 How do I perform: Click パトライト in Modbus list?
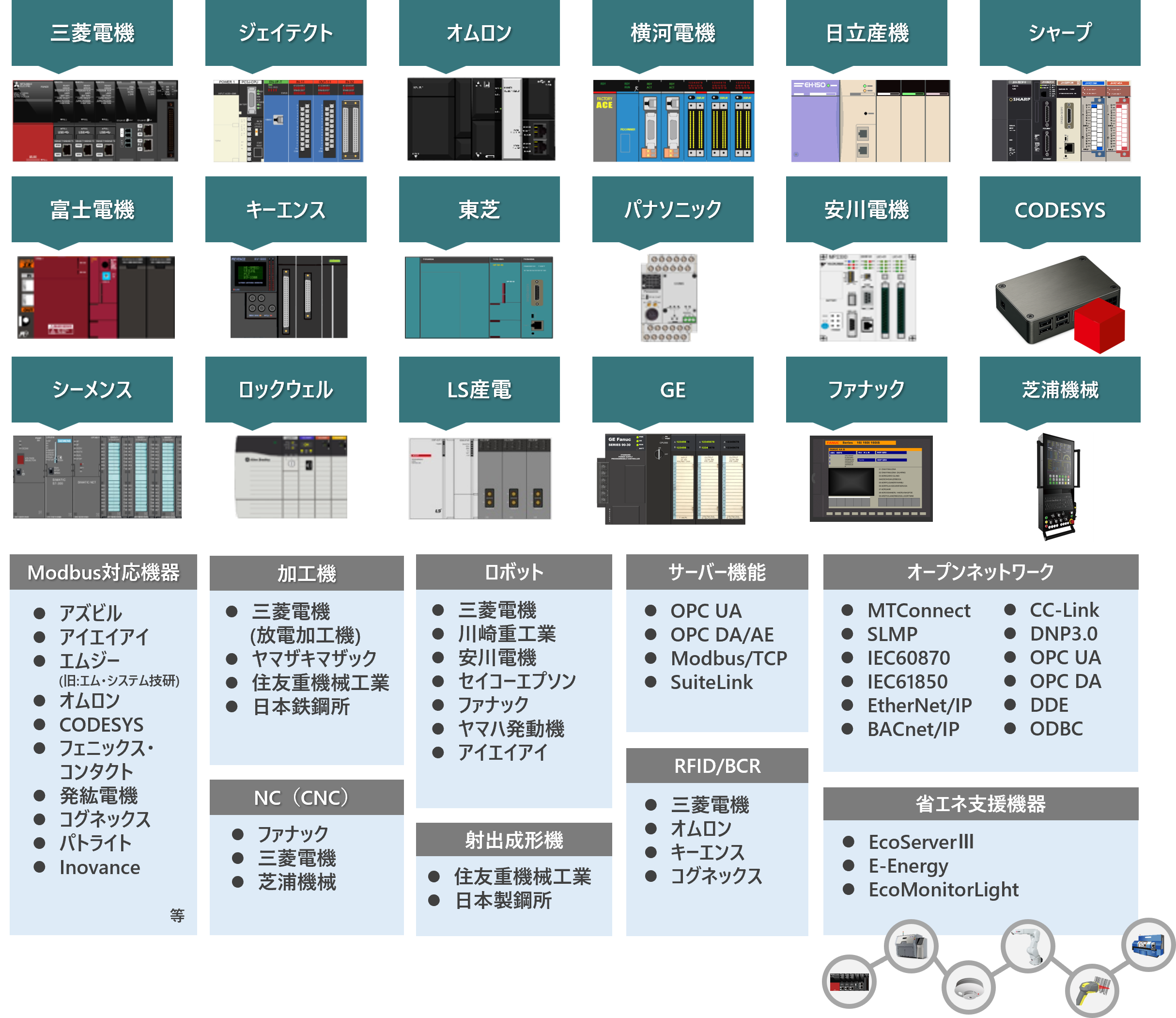(x=95, y=843)
